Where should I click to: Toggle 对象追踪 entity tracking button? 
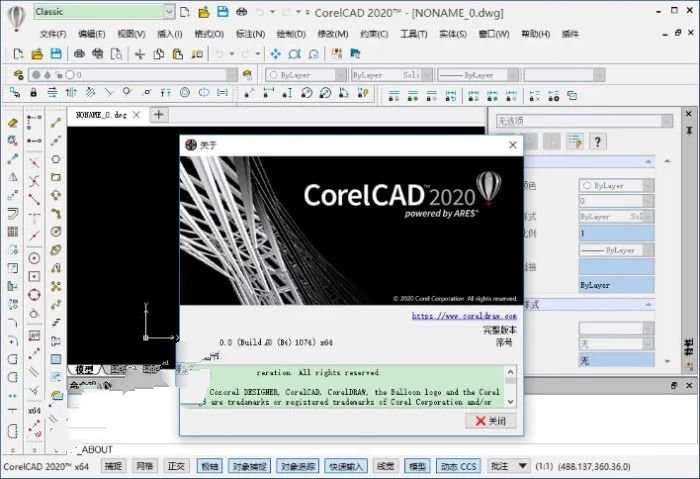(297, 466)
